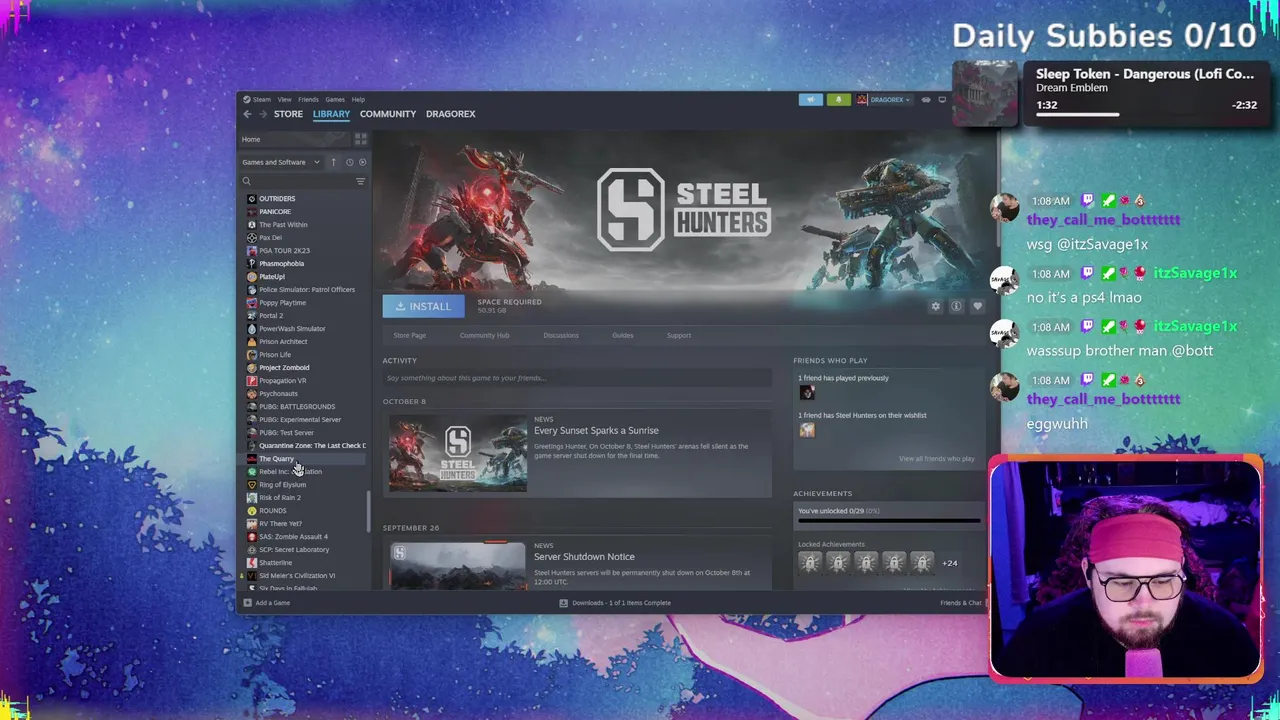This screenshot has height=720, width=1280.
Task: Install Steel Hunters with the INSTALL button
Action: click(x=423, y=306)
